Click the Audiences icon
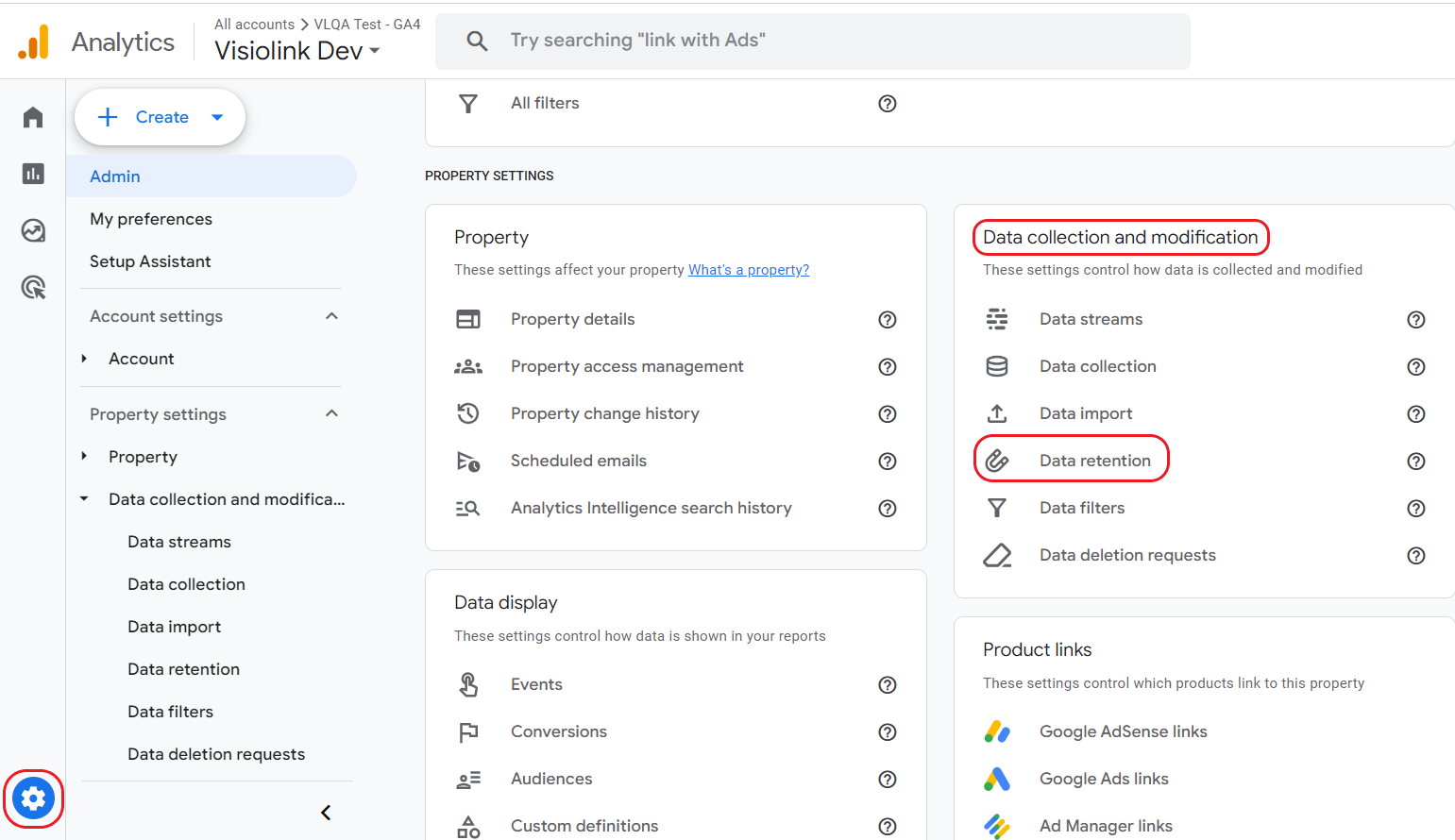This screenshot has width=1455, height=840. (x=468, y=780)
